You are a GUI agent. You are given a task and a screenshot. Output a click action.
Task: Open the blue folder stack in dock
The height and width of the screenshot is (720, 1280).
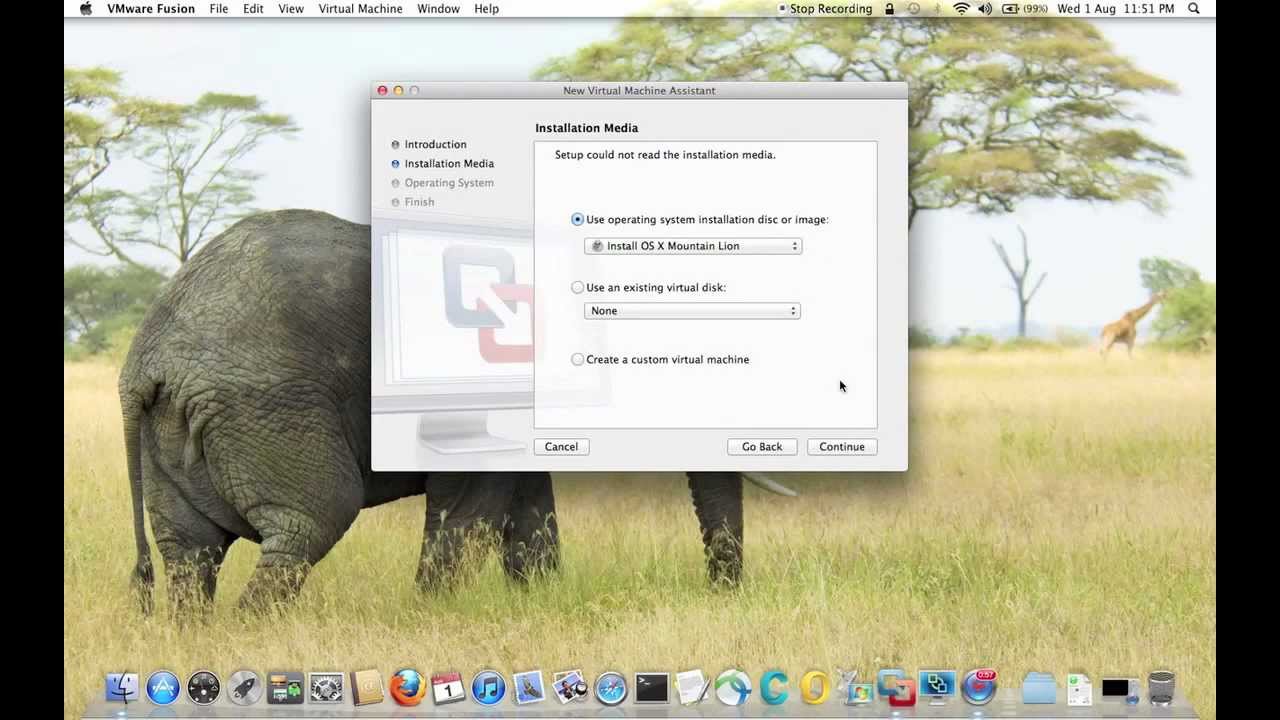[x=1039, y=688]
